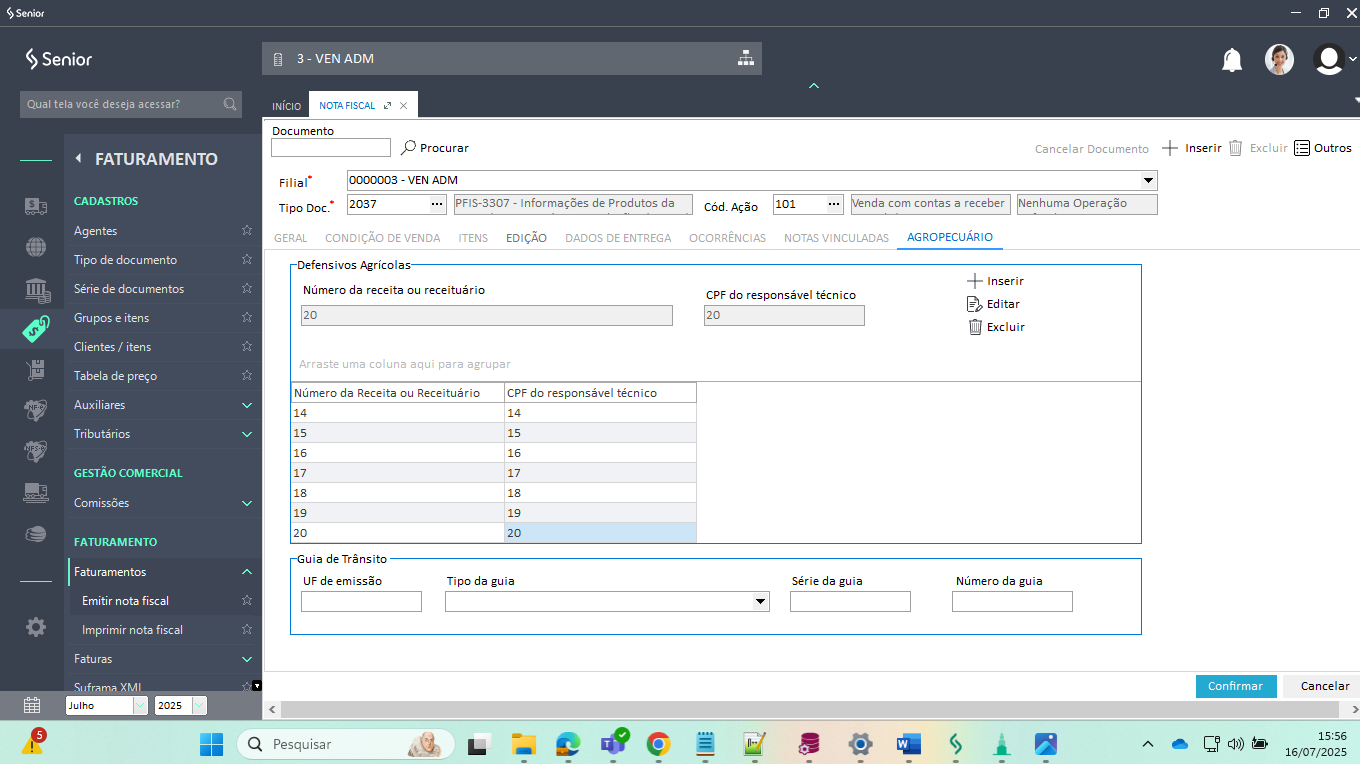Click Excluir trash icon in Defensivos Agrícolas
The width and height of the screenshot is (1360, 764).
pyautogui.click(x=975, y=327)
